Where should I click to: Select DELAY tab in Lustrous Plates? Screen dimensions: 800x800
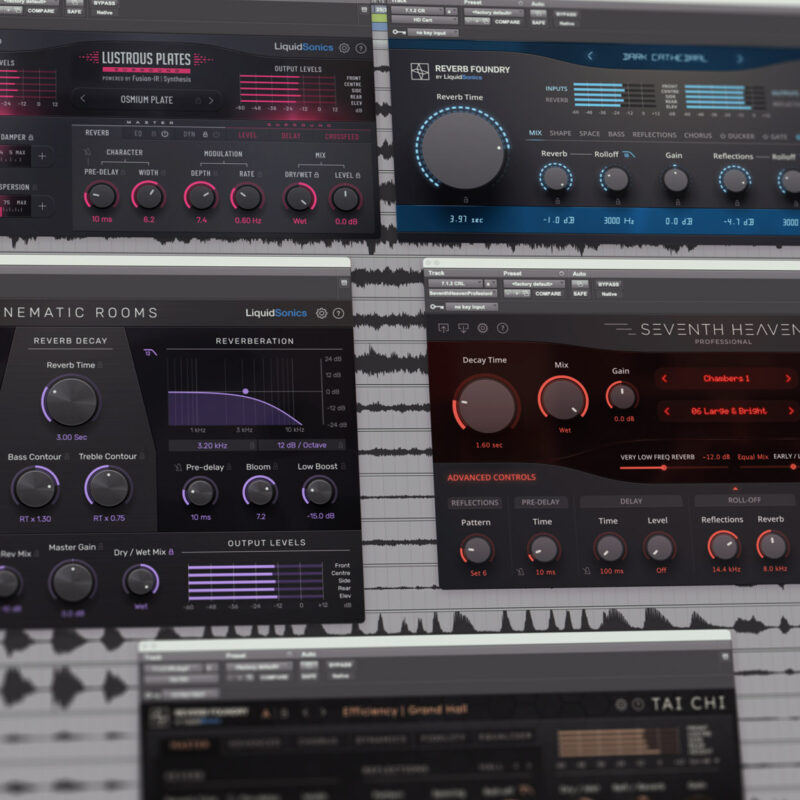[291, 136]
